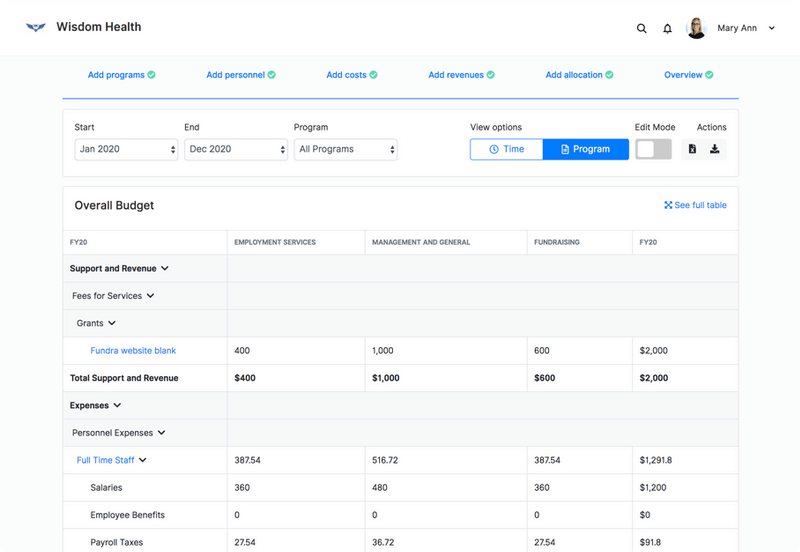The image size is (800, 552).
Task: Switch view to Program
Action: (585, 149)
